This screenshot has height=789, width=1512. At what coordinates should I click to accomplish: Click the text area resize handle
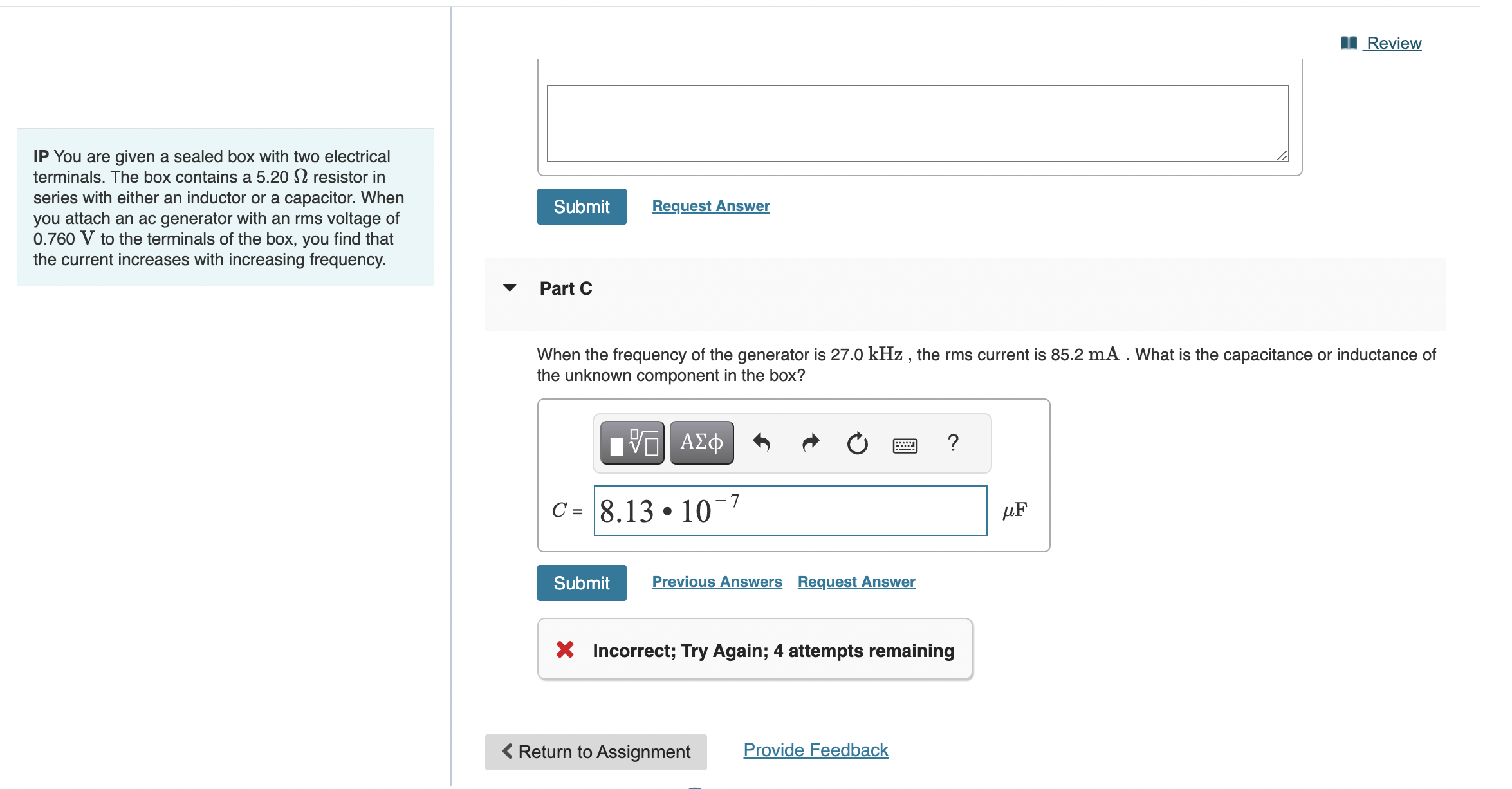[x=1281, y=155]
